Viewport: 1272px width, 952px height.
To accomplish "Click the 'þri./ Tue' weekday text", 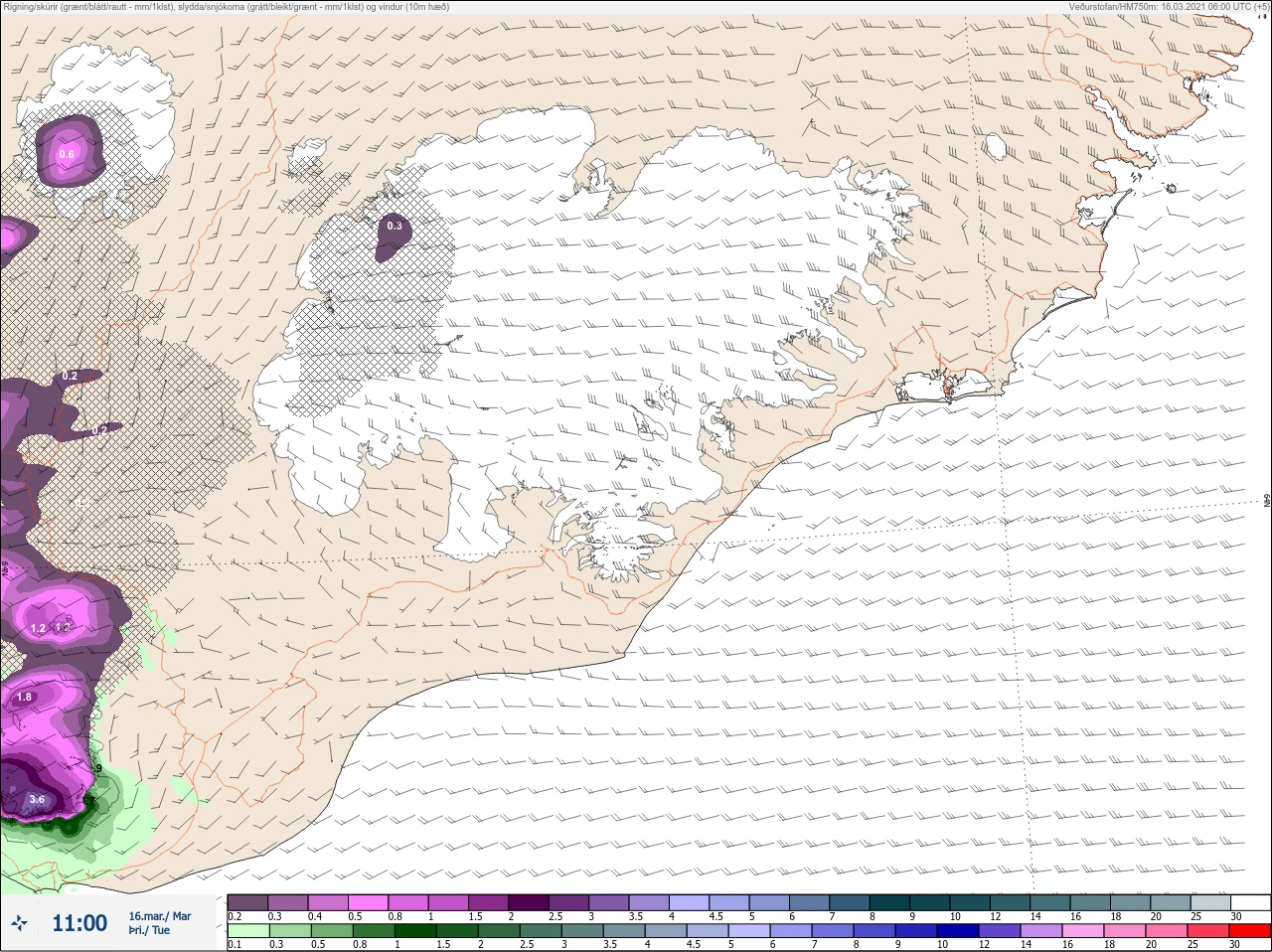I will 149,931.
